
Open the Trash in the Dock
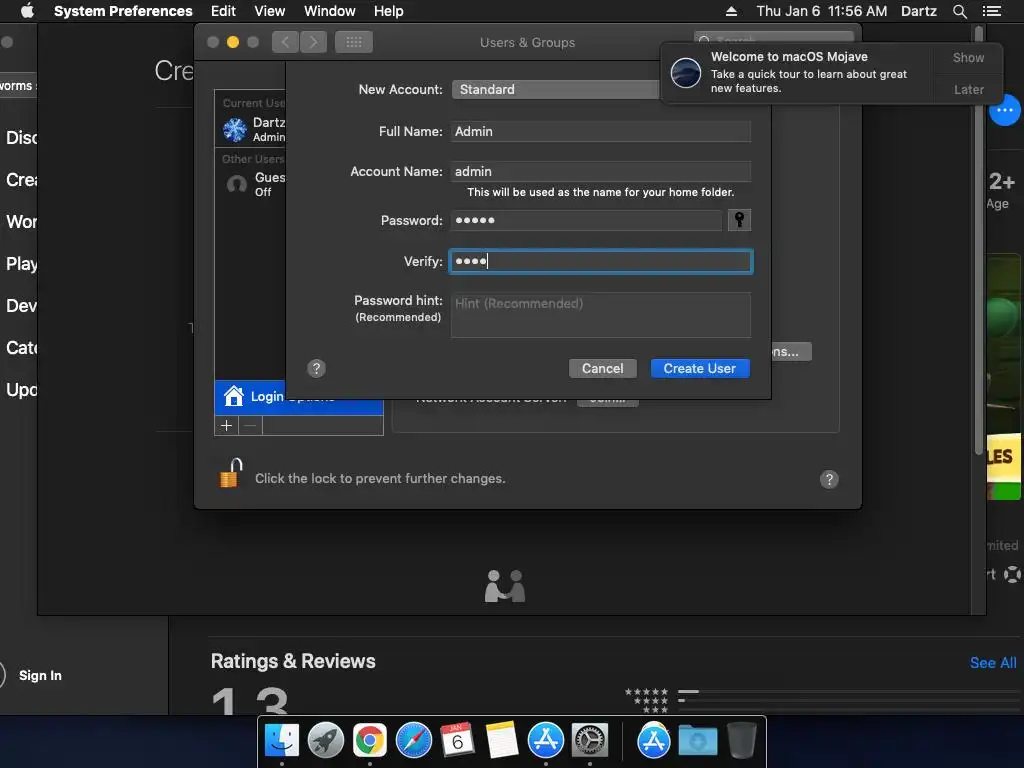741,741
